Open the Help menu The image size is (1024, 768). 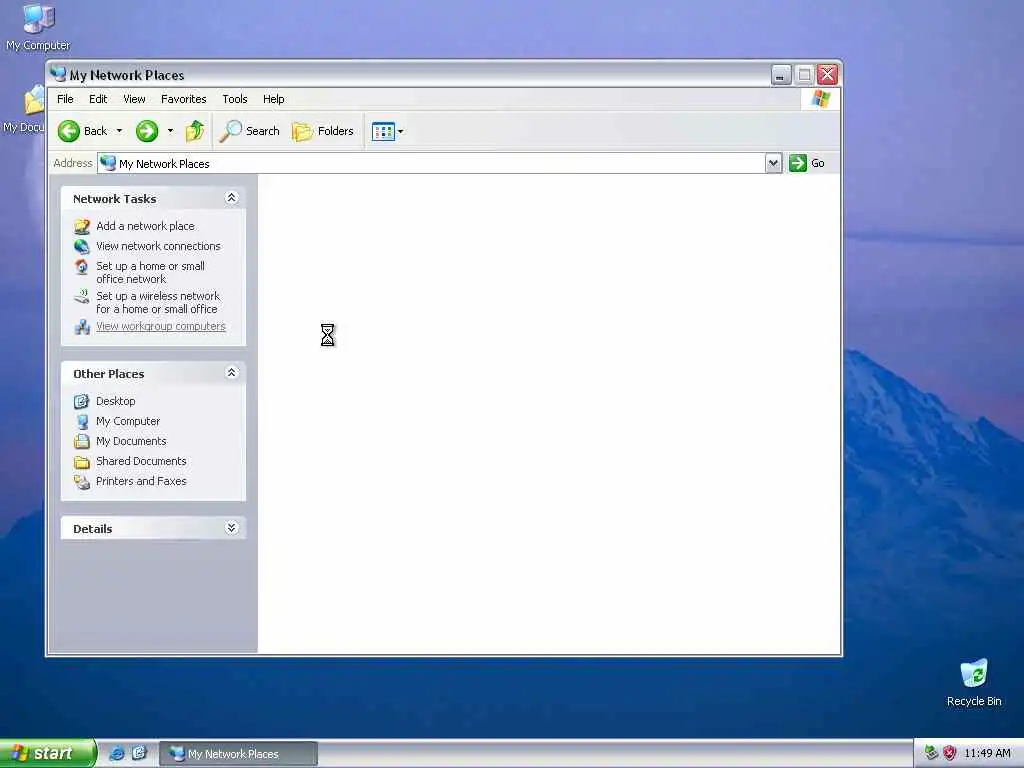point(274,99)
